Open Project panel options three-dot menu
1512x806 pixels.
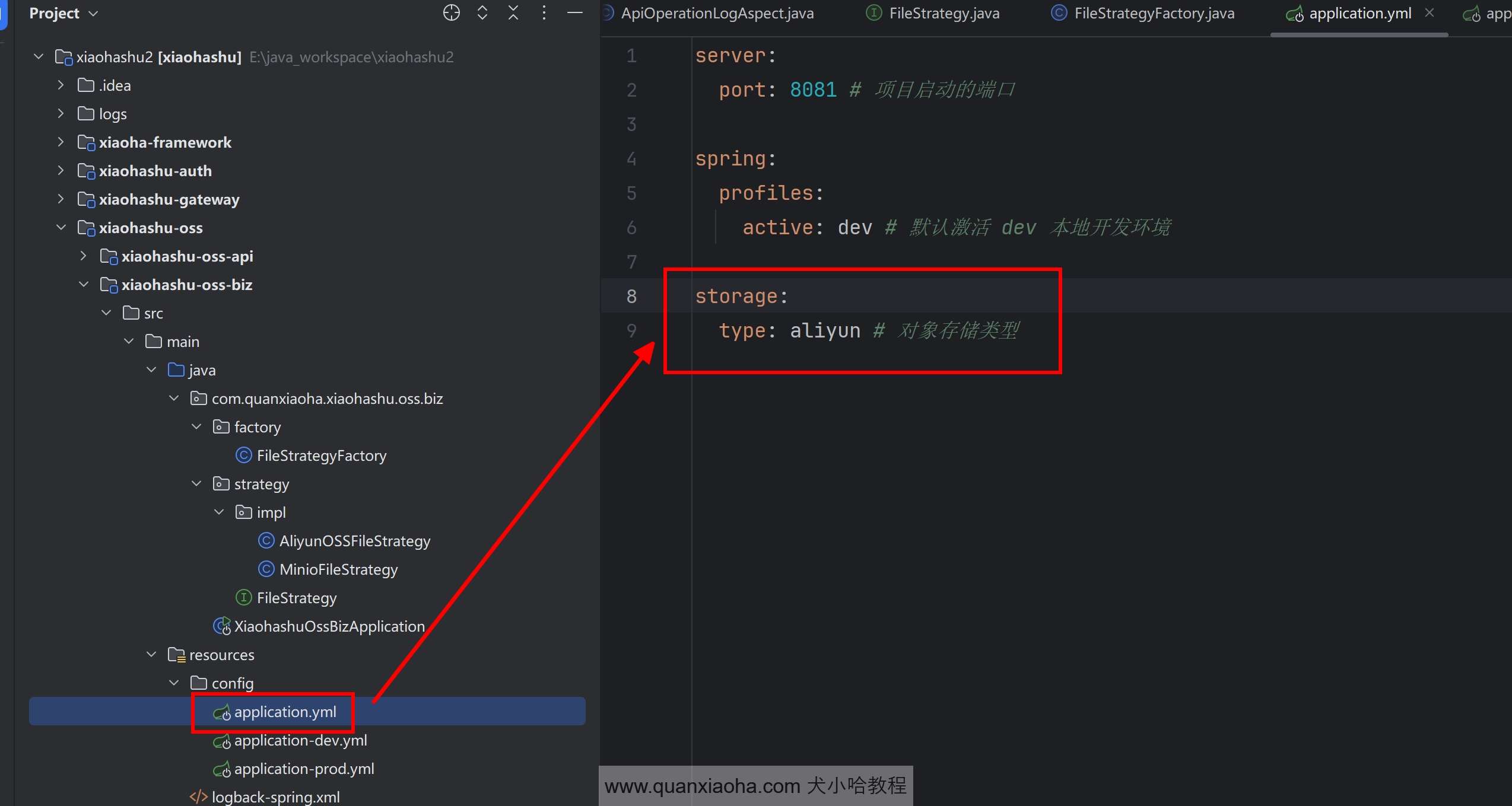tap(544, 12)
